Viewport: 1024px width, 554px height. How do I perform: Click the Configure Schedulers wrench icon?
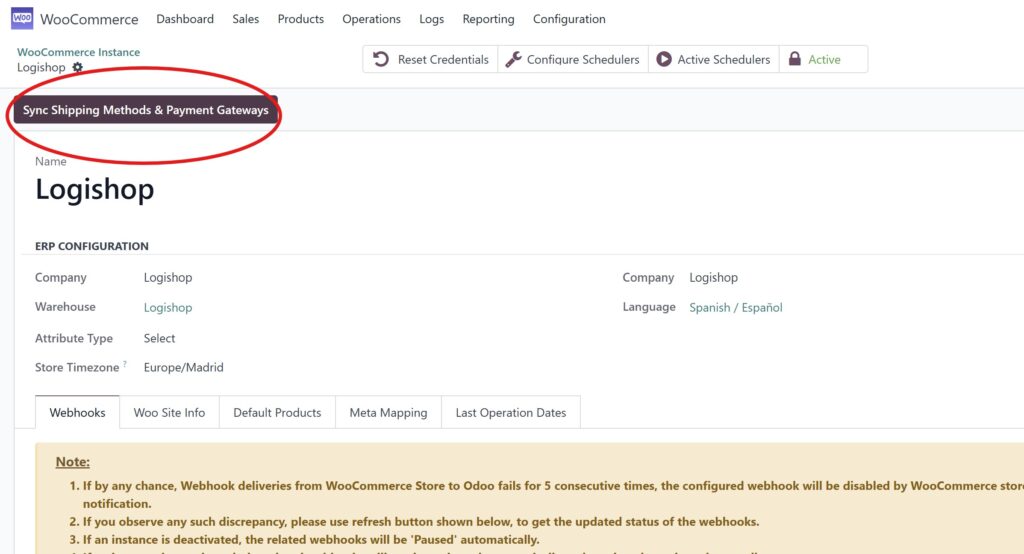(513, 59)
